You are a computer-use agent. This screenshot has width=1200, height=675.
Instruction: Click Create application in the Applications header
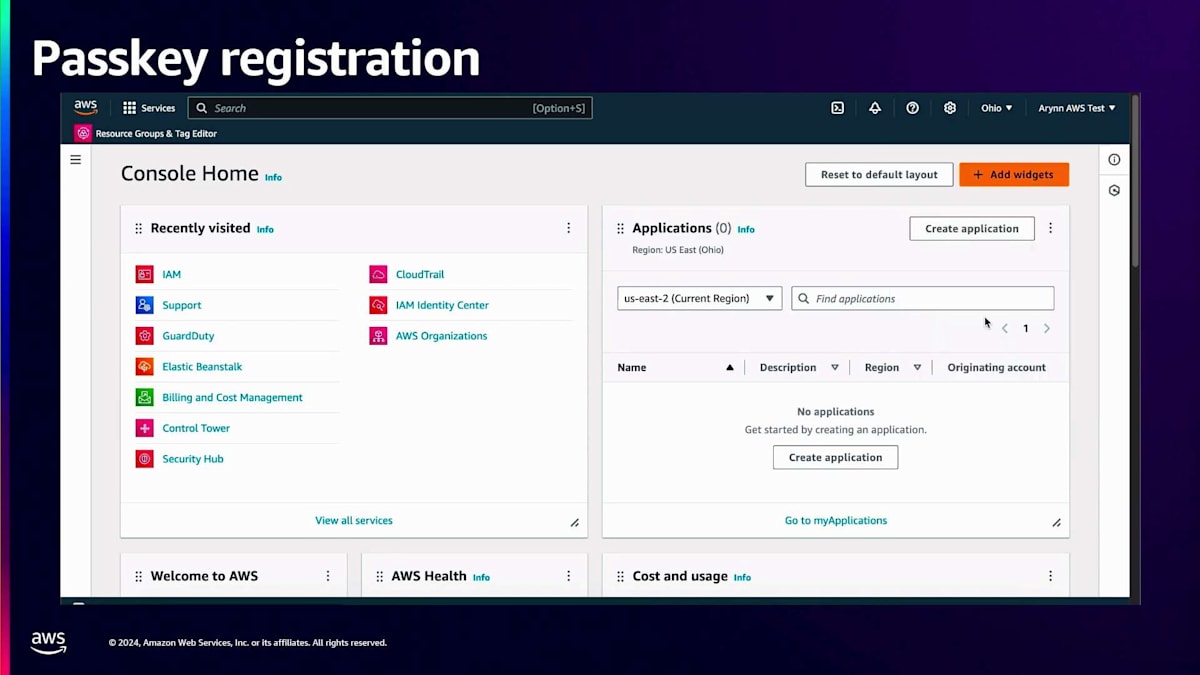pyautogui.click(x=971, y=228)
